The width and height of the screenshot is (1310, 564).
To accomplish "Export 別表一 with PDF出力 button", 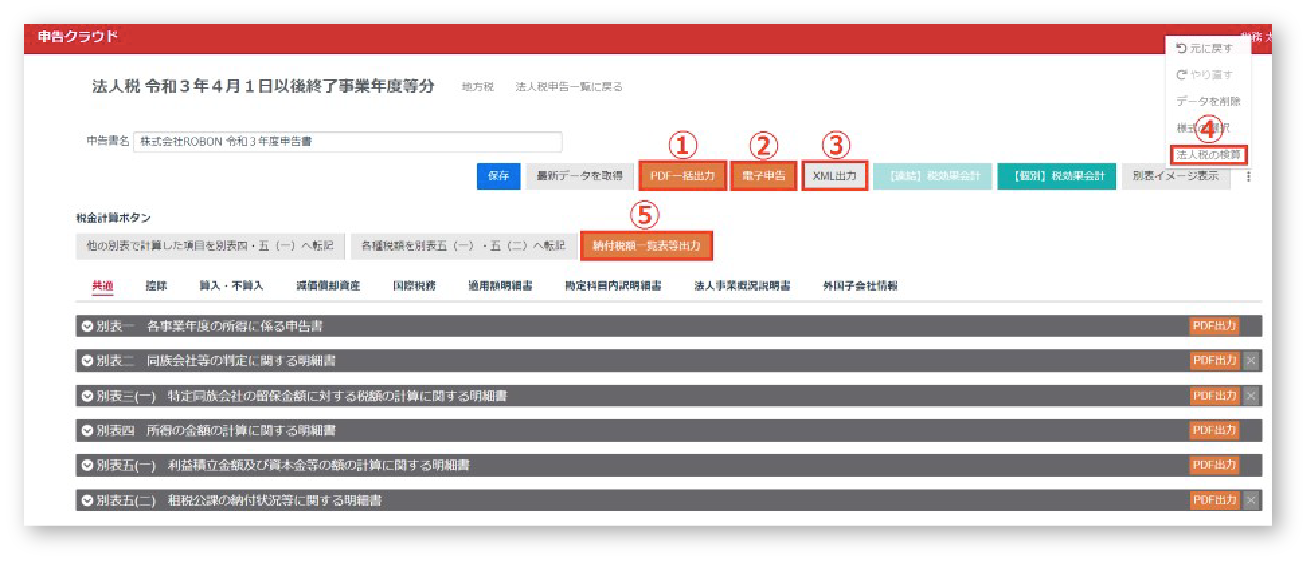I will pyautogui.click(x=1214, y=326).
